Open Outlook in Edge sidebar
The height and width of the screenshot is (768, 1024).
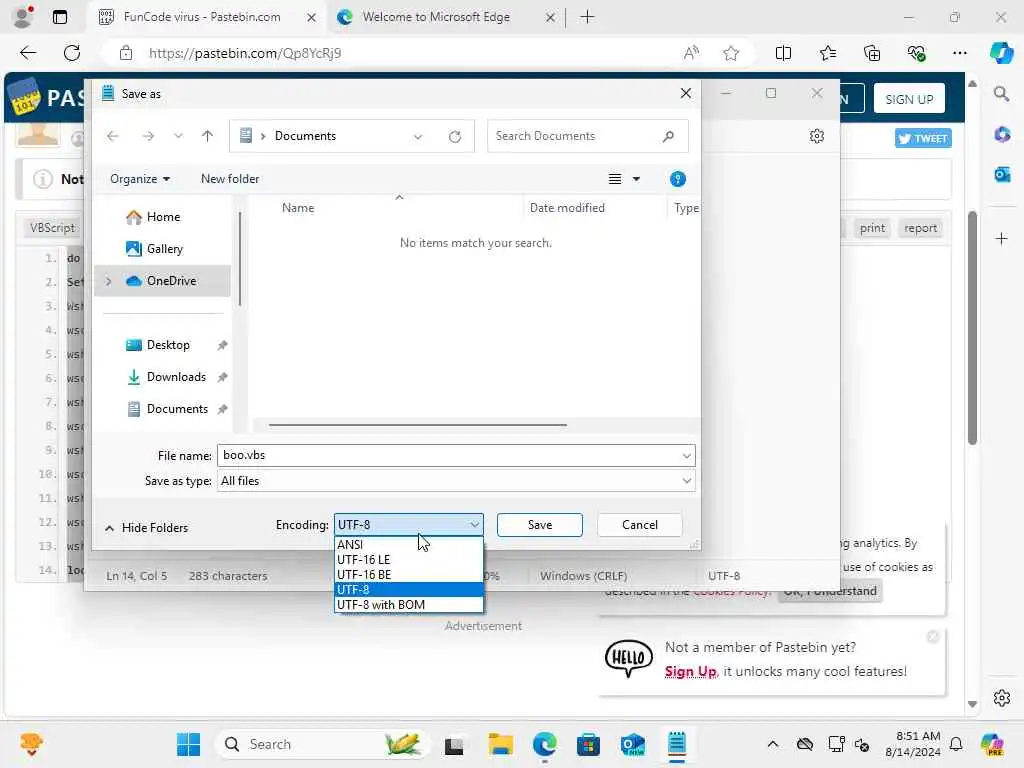coord(1001,174)
